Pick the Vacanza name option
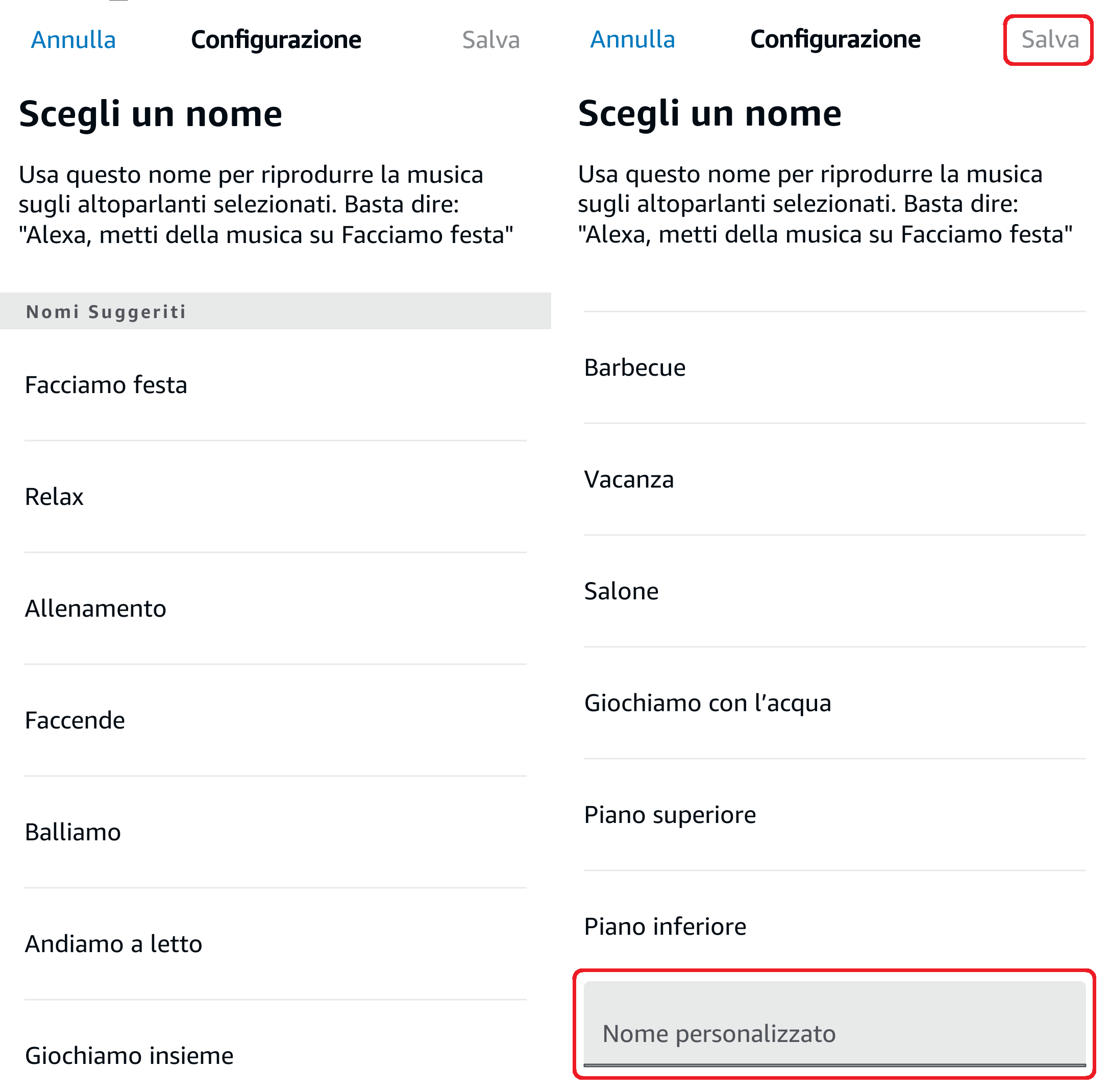Viewport: 1109px width, 1092px height. [629, 479]
